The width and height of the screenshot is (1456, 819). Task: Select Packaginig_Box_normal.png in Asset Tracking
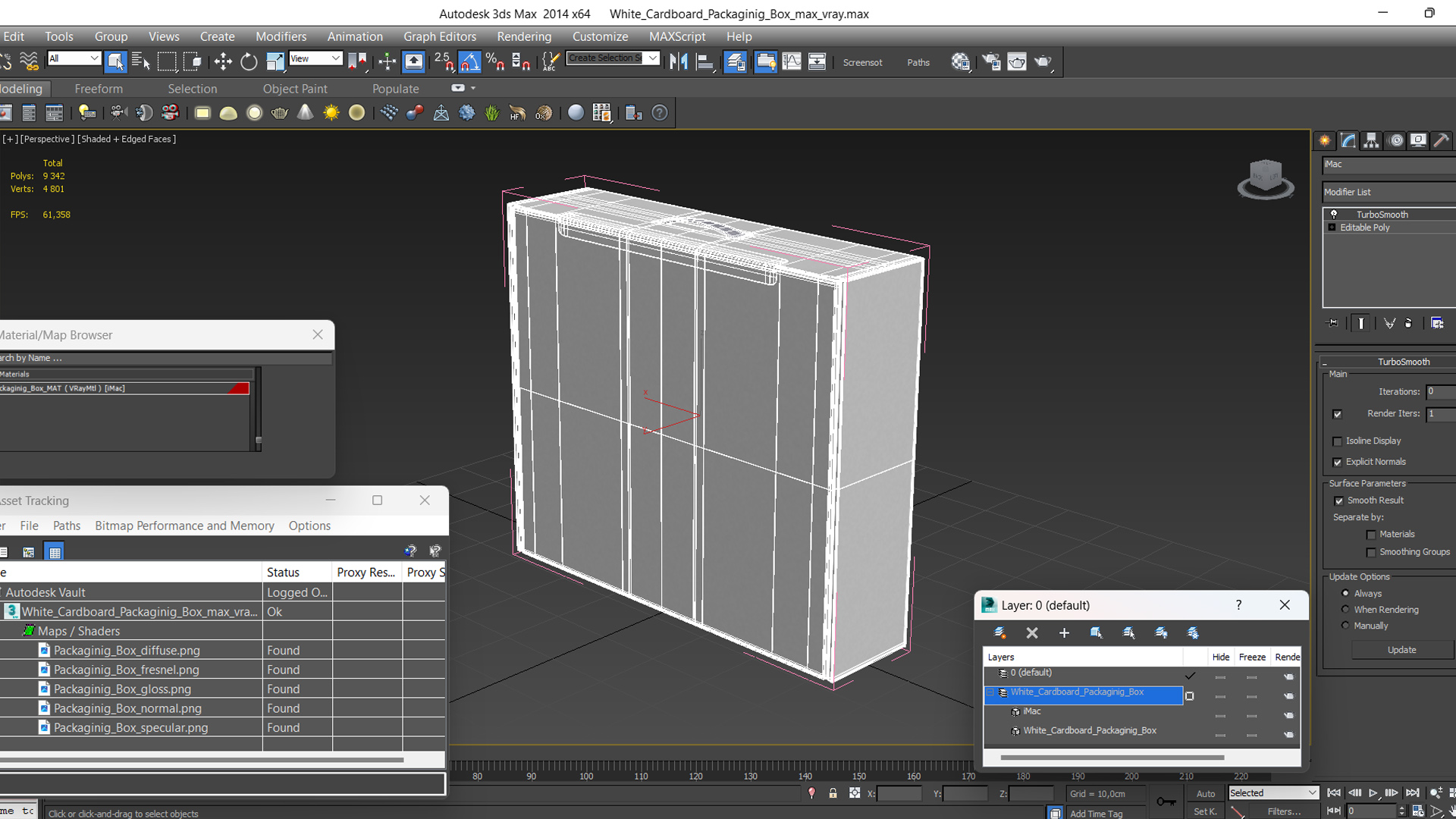click(x=127, y=708)
